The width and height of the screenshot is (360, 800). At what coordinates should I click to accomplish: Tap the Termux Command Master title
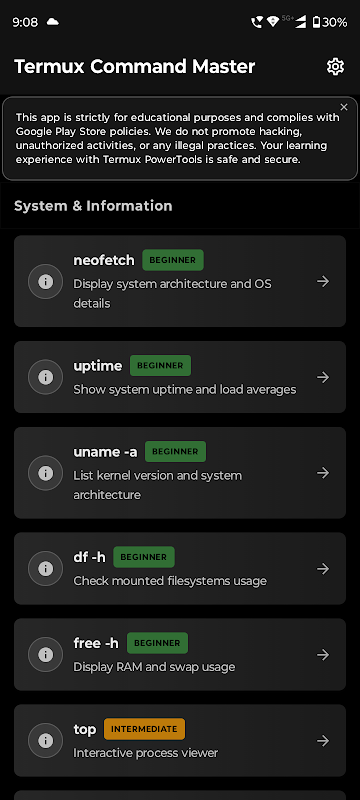click(135, 66)
